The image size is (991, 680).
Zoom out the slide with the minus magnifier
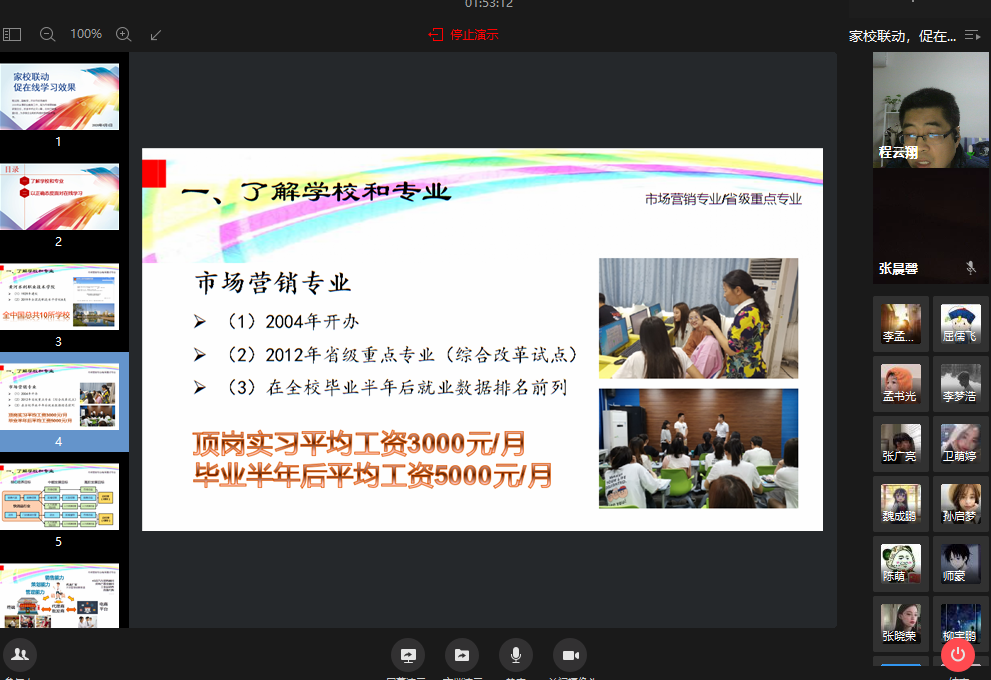pos(47,34)
